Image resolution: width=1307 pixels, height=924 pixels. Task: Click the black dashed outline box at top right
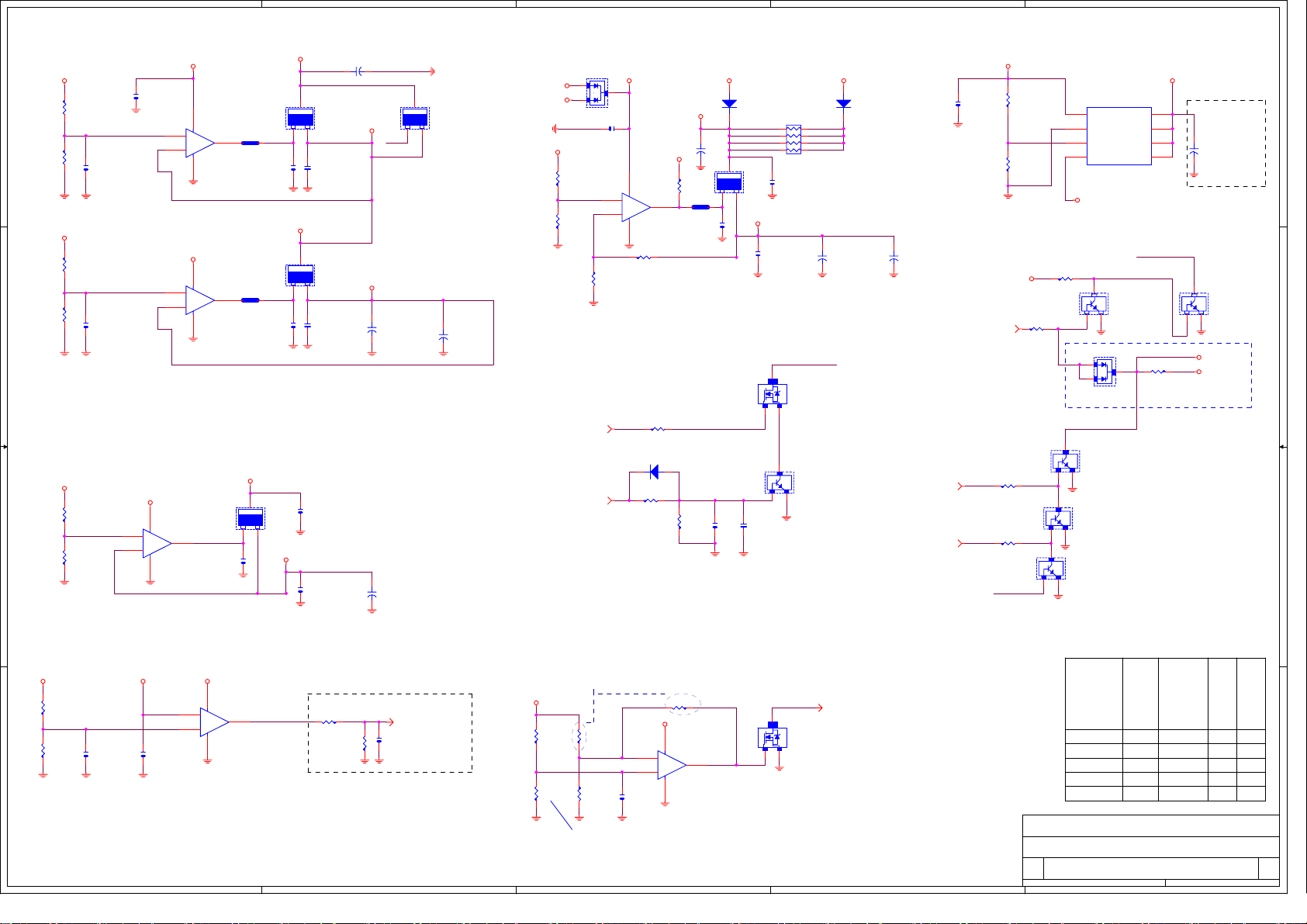tap(1226, 144)
